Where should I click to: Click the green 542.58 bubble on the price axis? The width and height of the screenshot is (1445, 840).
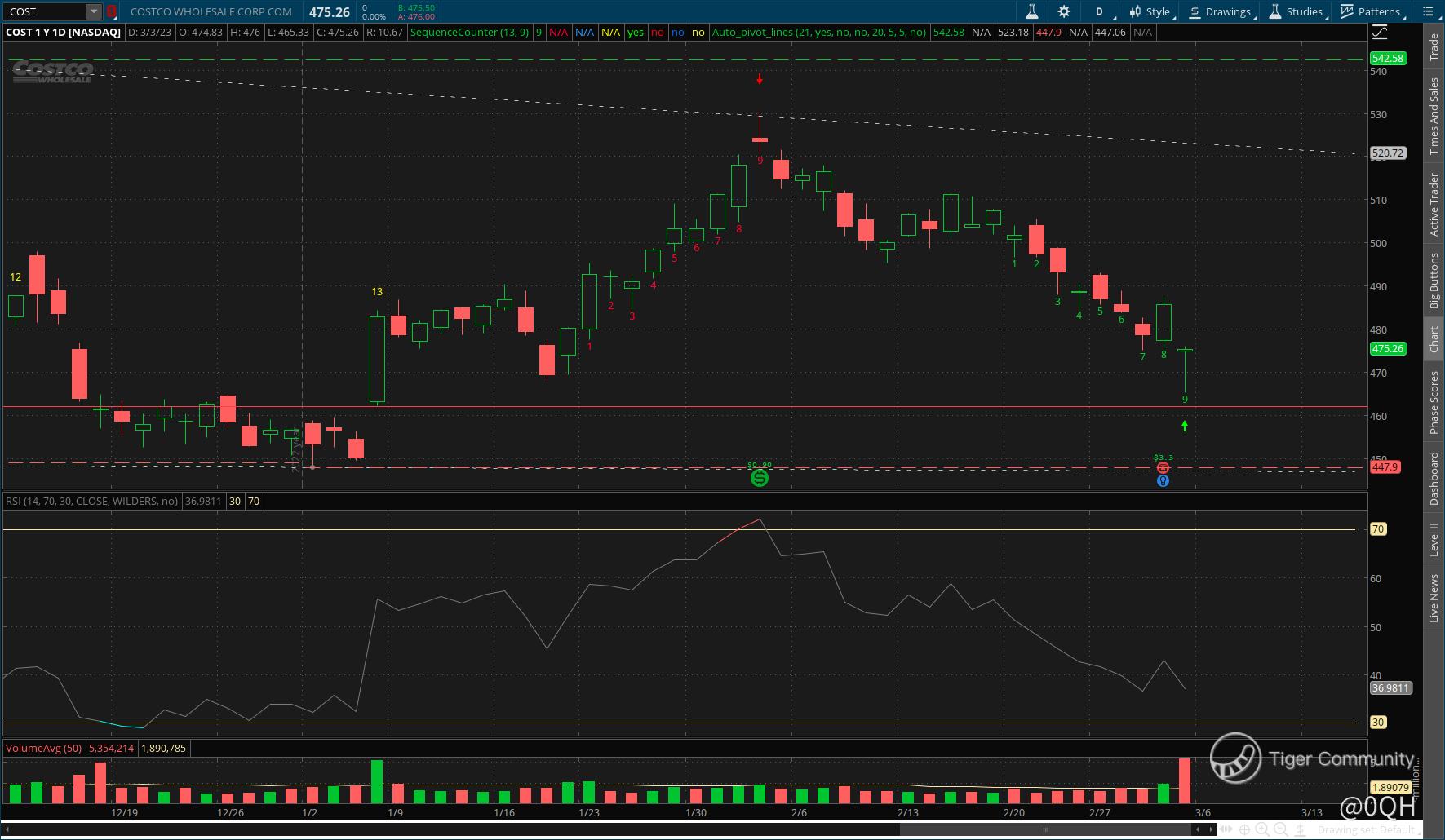pos(1388,58)
